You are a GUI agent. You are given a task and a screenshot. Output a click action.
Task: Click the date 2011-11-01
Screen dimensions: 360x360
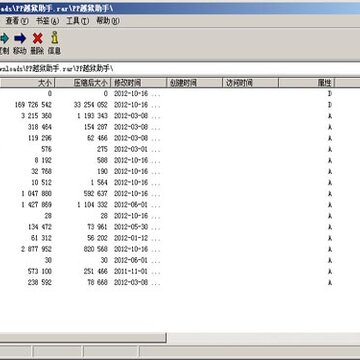pos(131,271)
